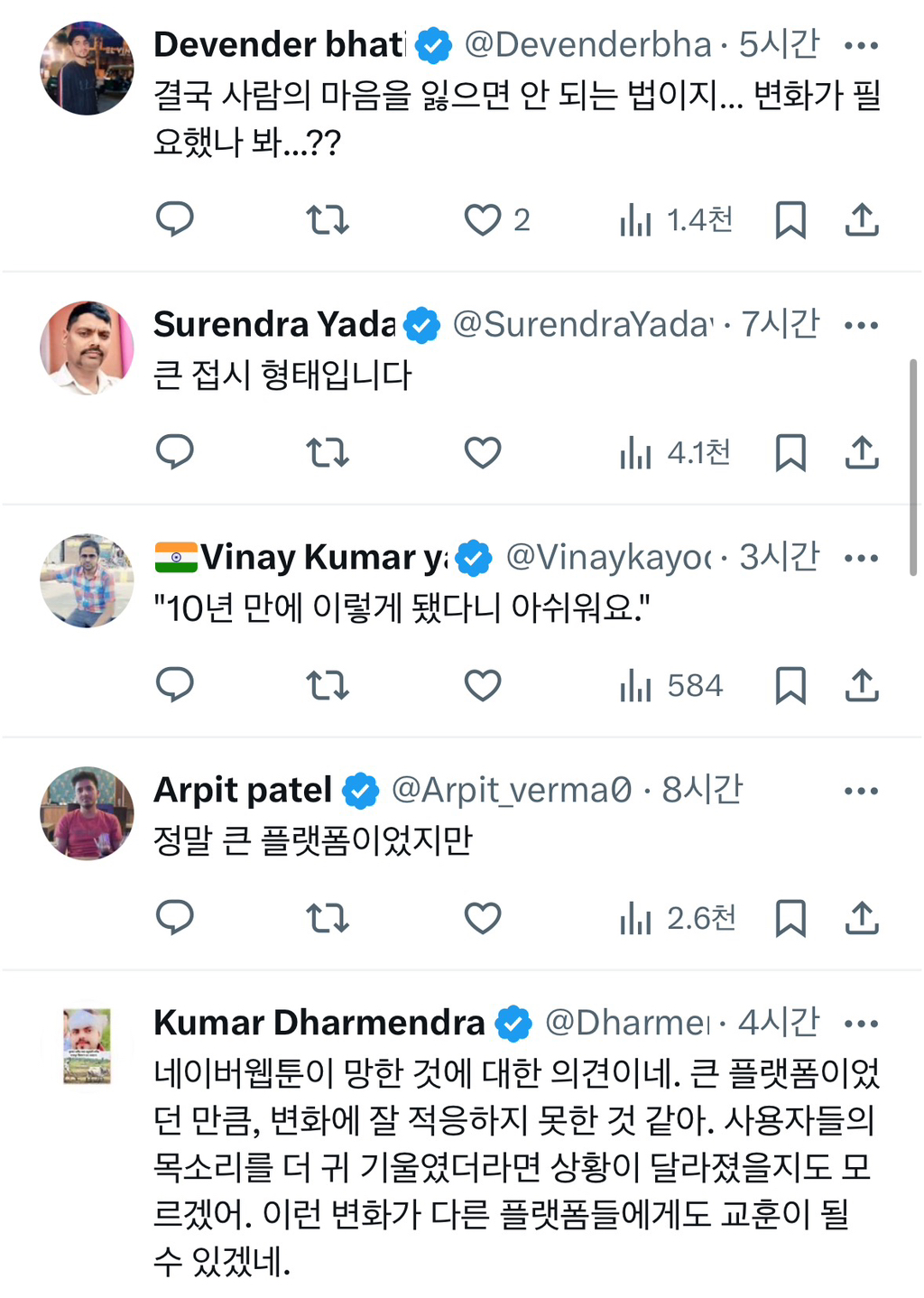Open more options on Vinay Kumar's tweet
The height and width of the screenshot is (1298, 924).
pyautogui.click(x=864, y=557)
